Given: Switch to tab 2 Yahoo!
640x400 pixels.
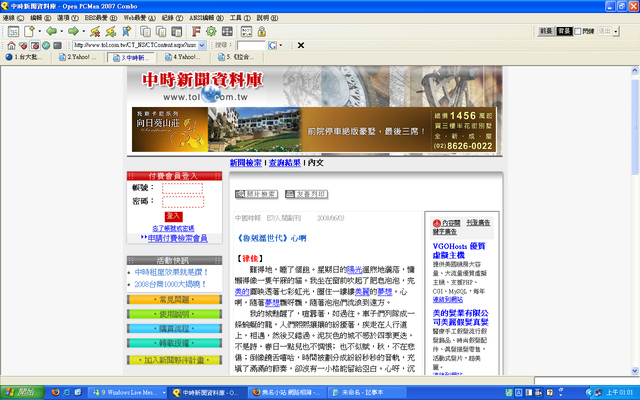Looking at the screenshot, I should 78,57.
